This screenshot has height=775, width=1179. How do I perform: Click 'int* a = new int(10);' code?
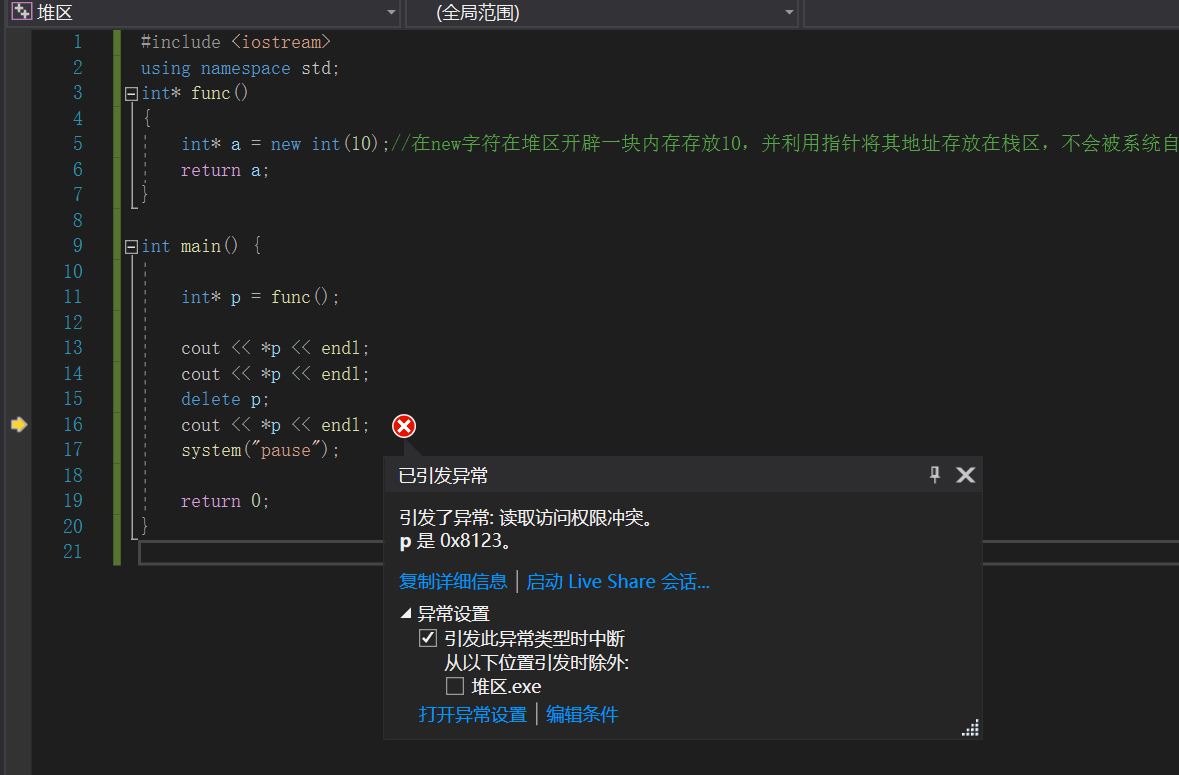coord(284,144)
